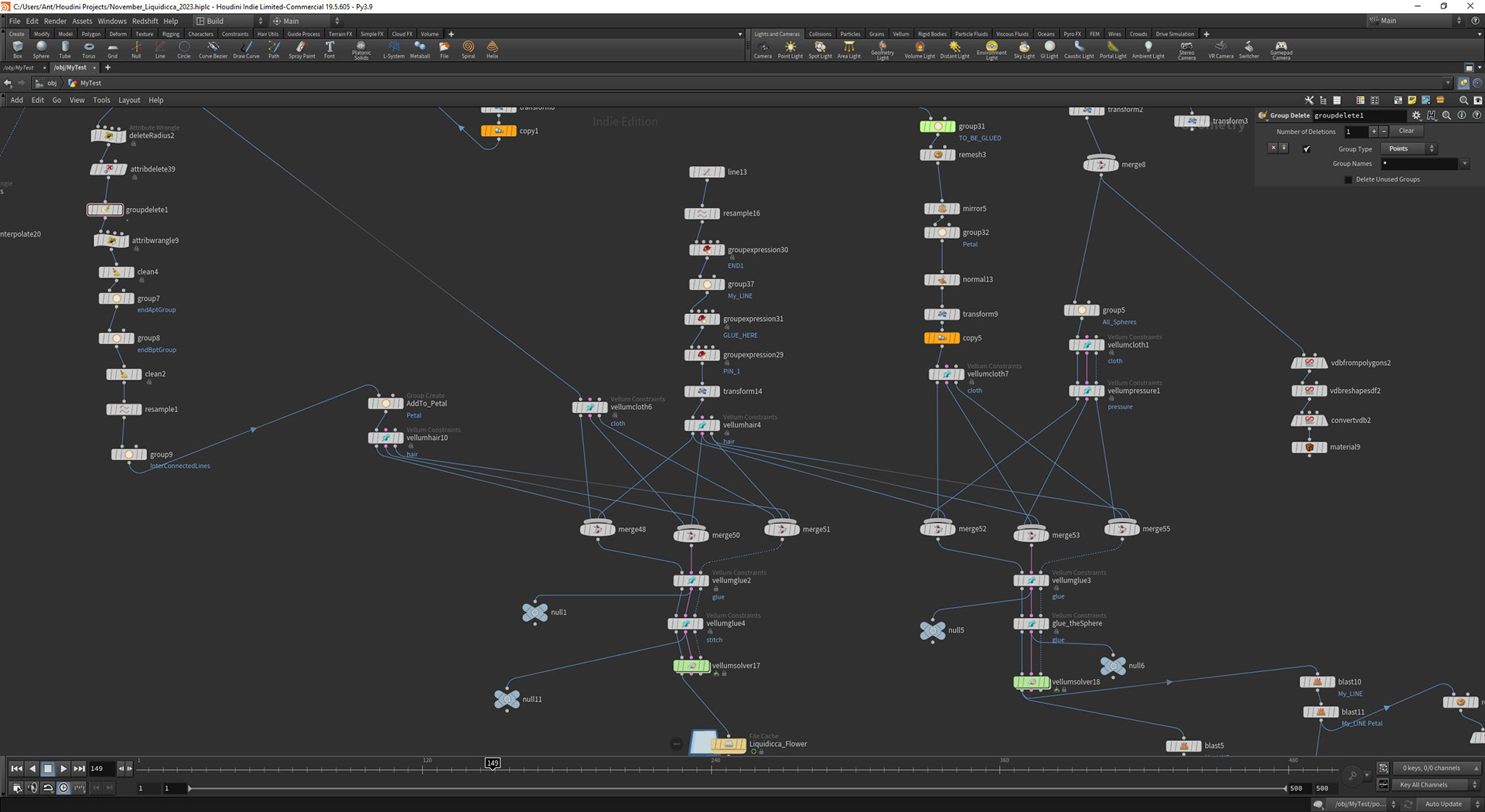
Task: Add a Point Light
Action: [x=790, y=49]
